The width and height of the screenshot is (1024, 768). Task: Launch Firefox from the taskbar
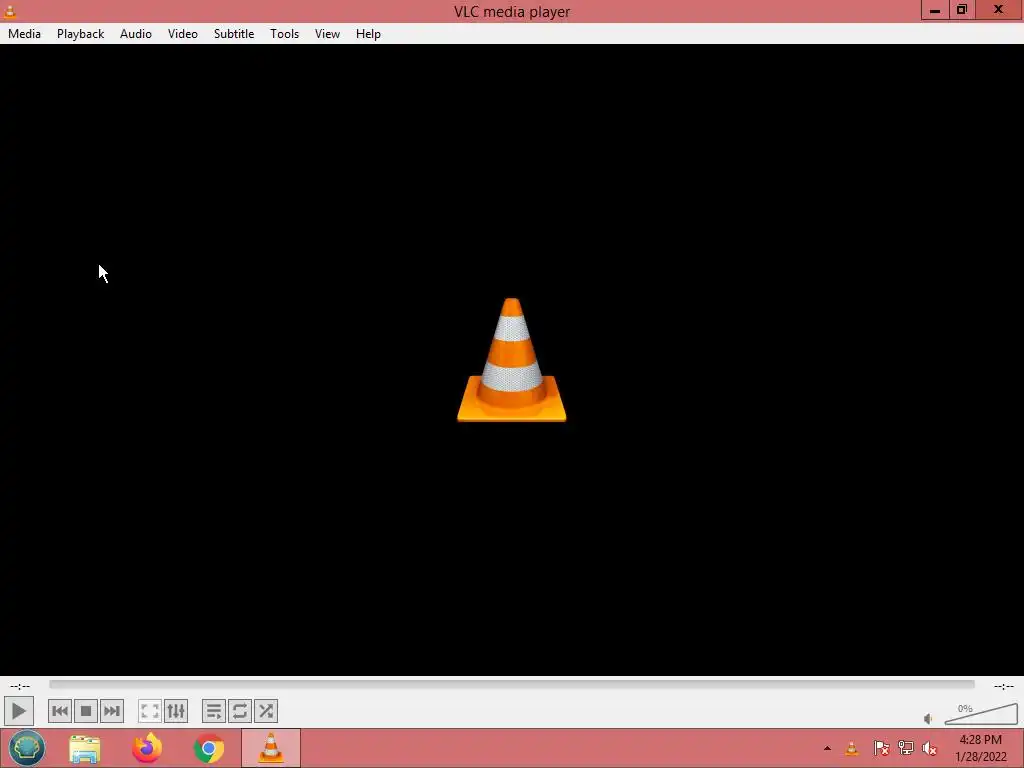pos(147,748)
